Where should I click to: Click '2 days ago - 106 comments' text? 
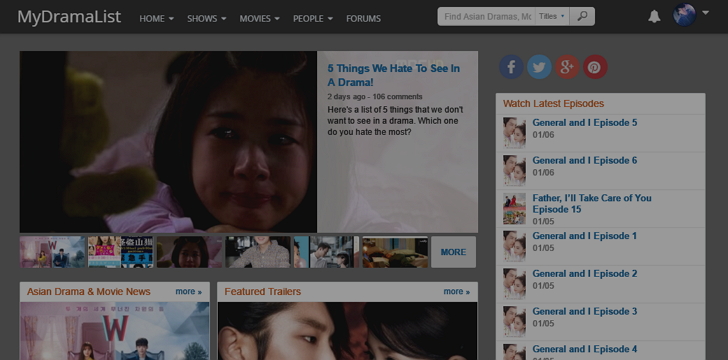tap(375, 97)
